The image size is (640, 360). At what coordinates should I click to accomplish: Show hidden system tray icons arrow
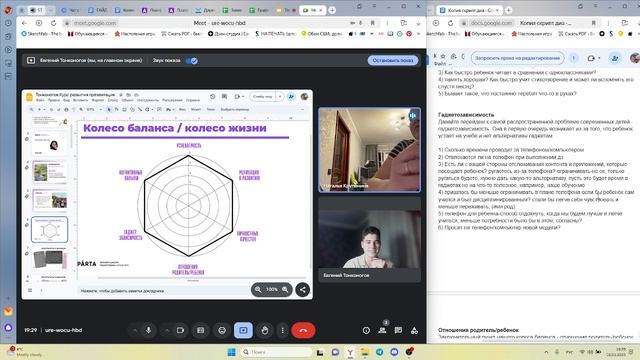pos(546,352)
